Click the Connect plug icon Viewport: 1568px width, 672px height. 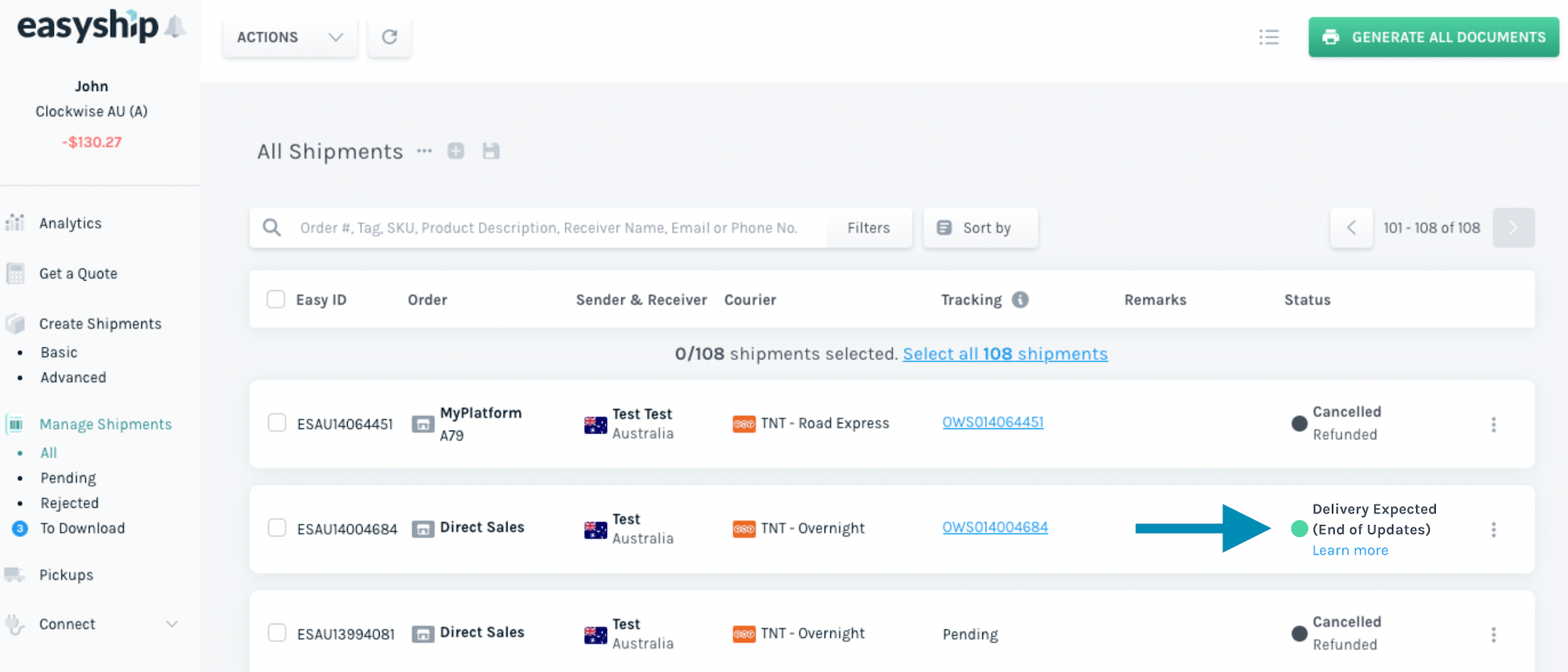(x=15, y=624)
